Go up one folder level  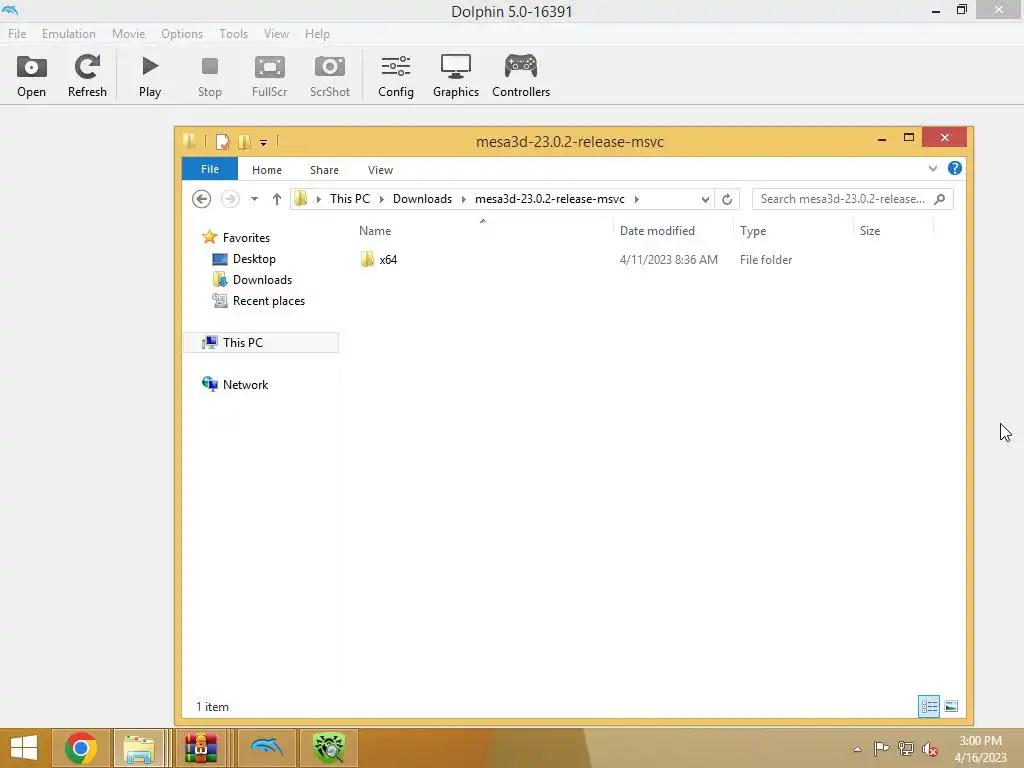(277, 199)
